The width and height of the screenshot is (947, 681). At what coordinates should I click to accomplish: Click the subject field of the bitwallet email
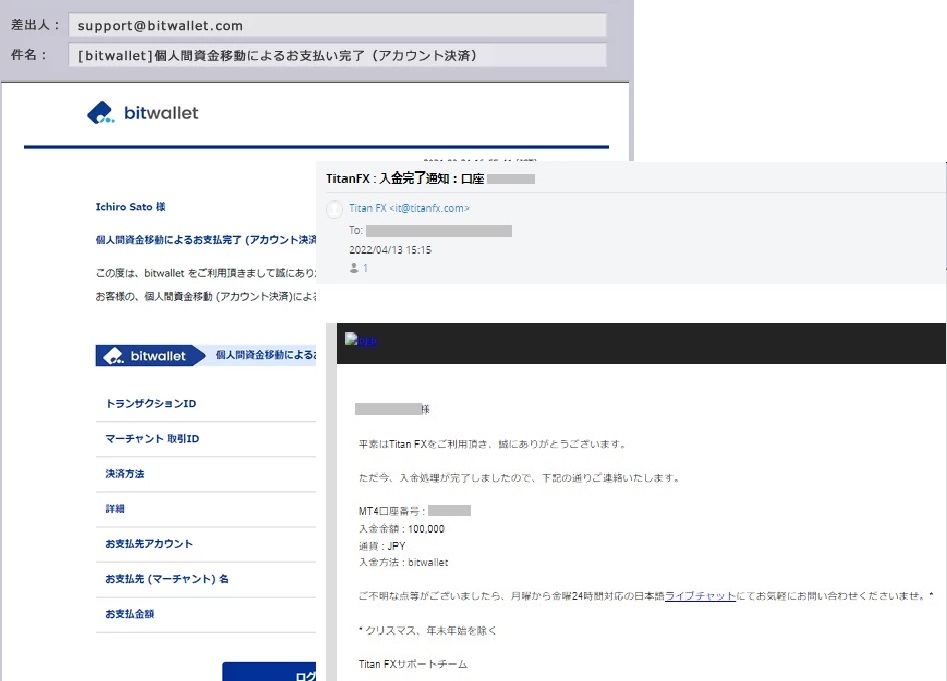point(337,55)
